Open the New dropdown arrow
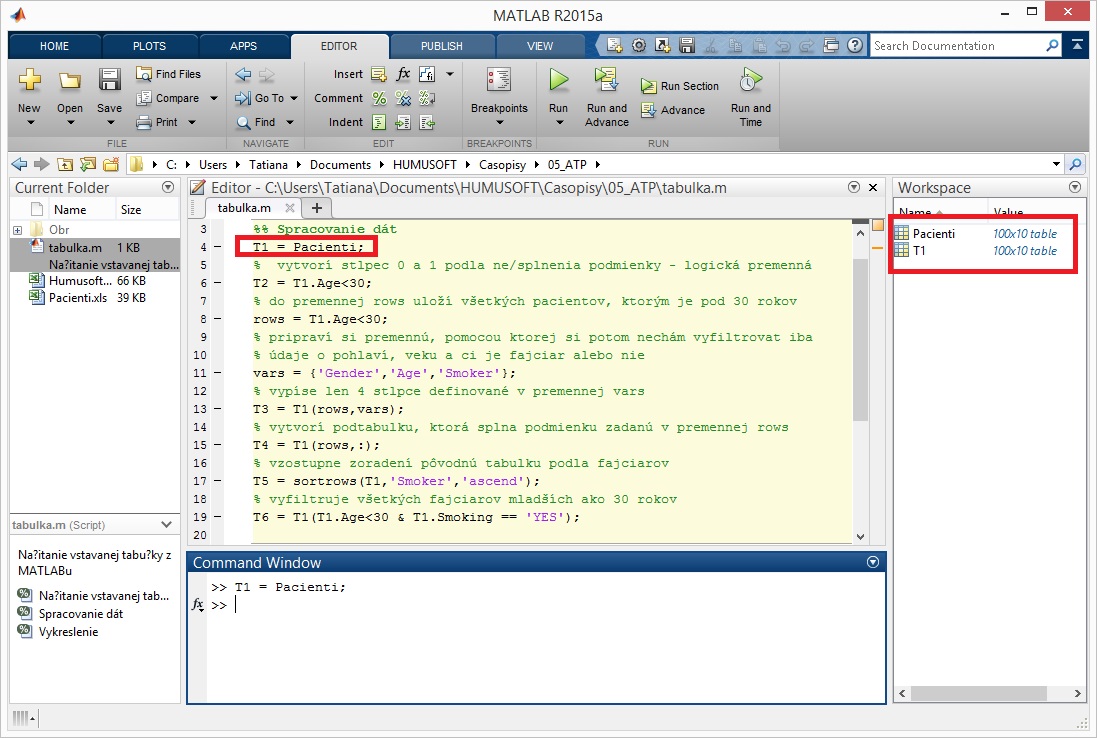The image size is (1097, 738). [29, 123]
